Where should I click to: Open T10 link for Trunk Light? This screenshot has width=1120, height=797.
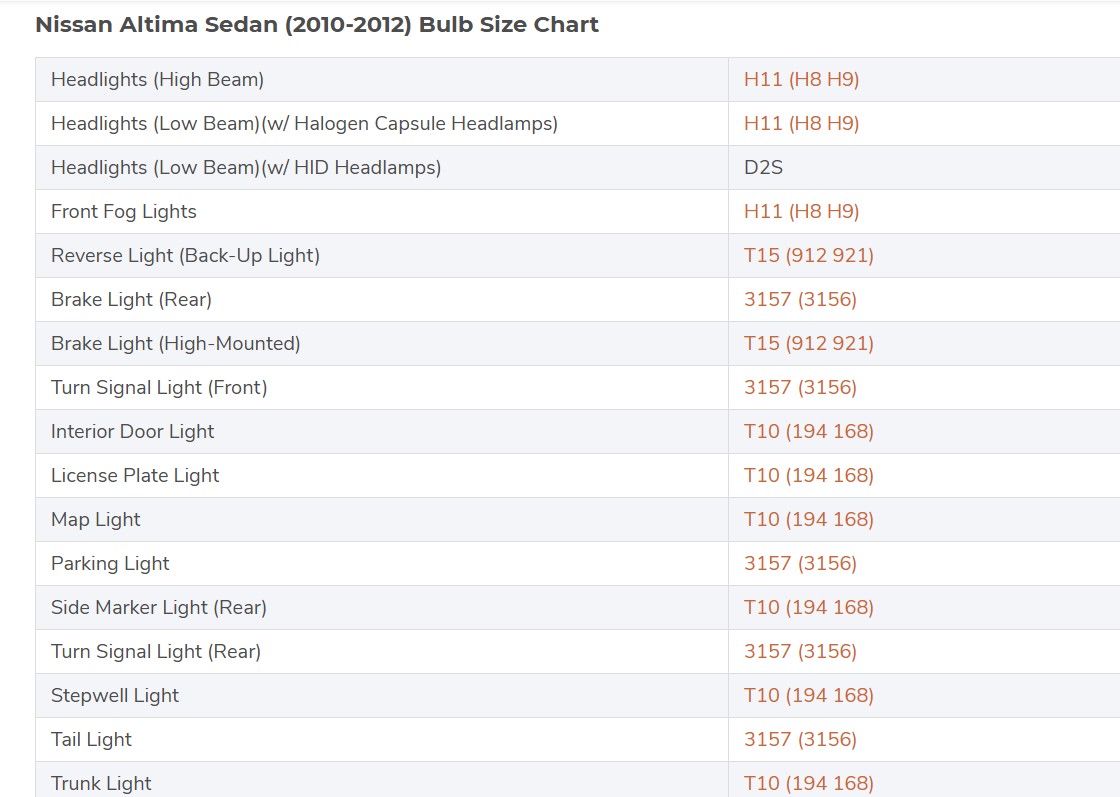808,783
